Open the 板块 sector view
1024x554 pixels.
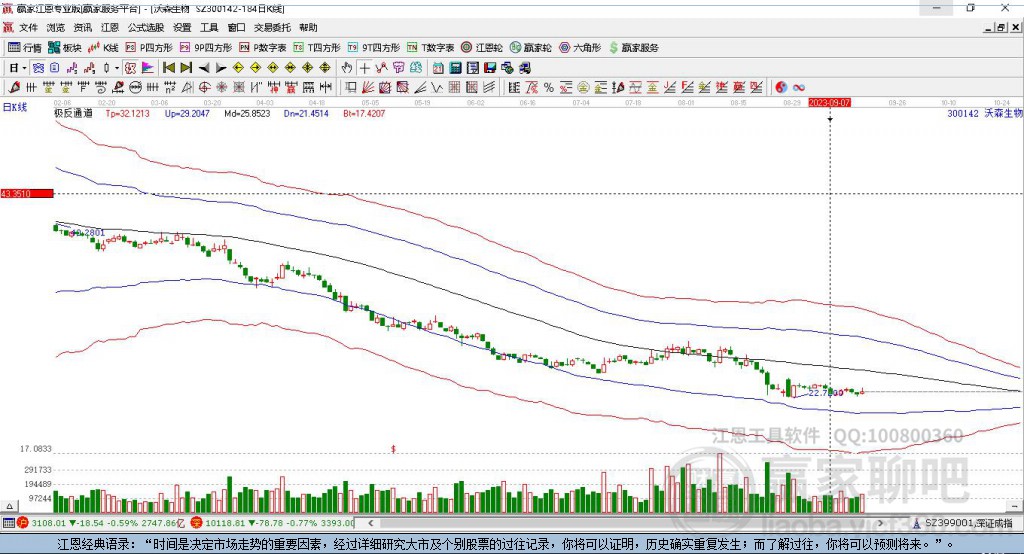65,48
